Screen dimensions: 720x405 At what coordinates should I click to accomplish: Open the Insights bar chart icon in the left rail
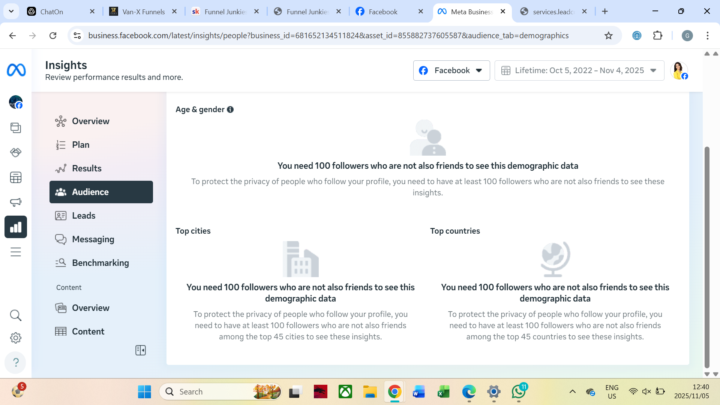[16, 227]
